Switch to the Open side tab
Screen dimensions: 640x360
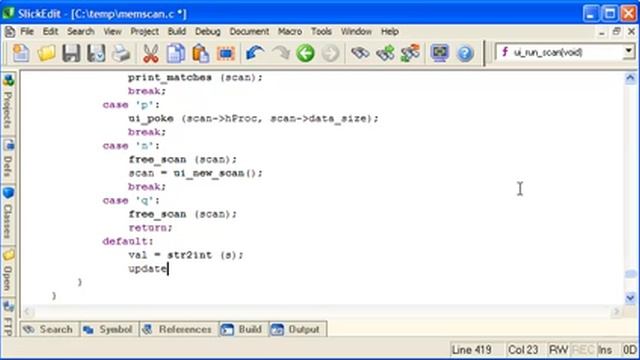point(8,270)
